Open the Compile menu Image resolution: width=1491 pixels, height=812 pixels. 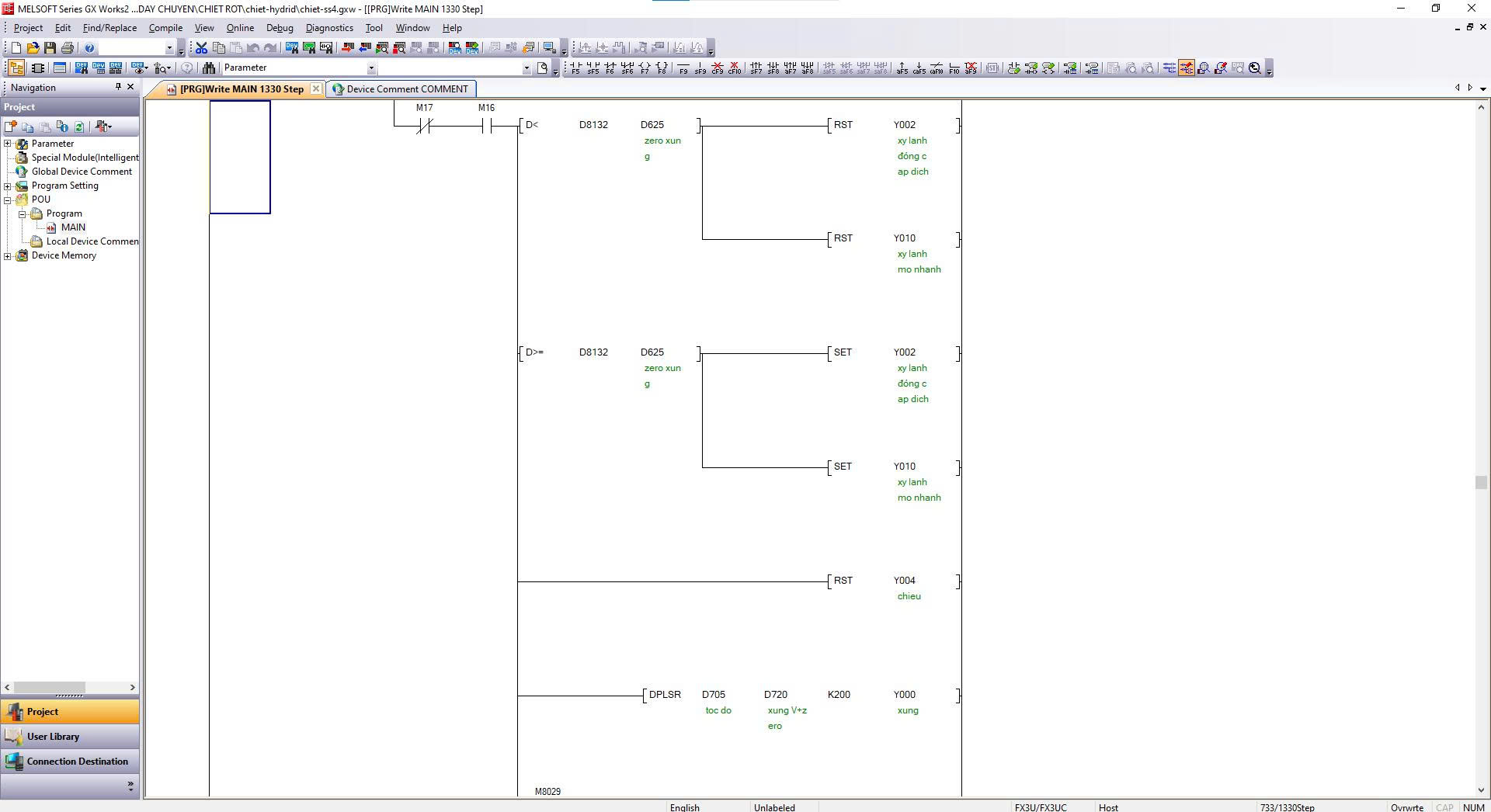[x=165, y=28]
